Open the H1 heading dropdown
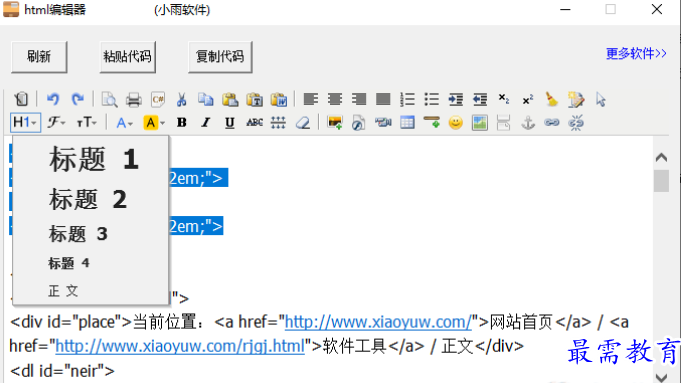This screenshot has width=689, height=383. (x=25, y=123)
